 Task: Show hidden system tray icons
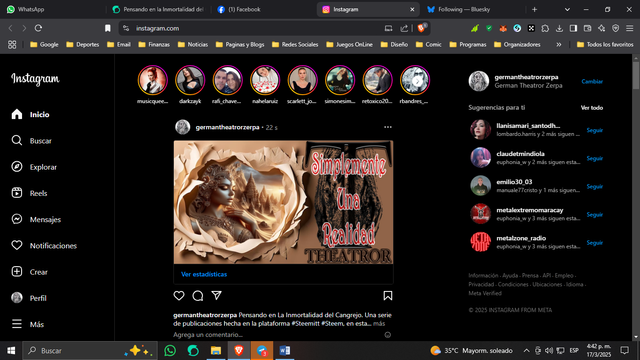[x=527, y=351]
